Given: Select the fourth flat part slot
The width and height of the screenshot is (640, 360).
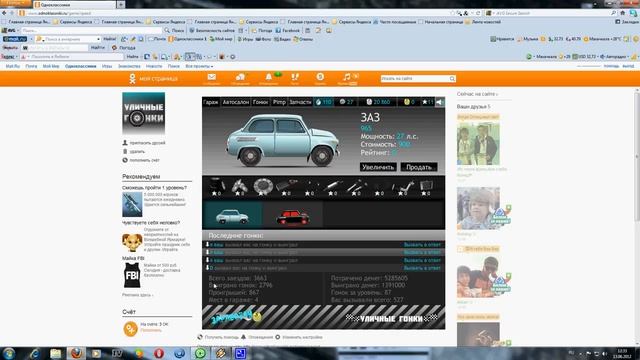Looking at the screenshot, I should click(287, 187).
